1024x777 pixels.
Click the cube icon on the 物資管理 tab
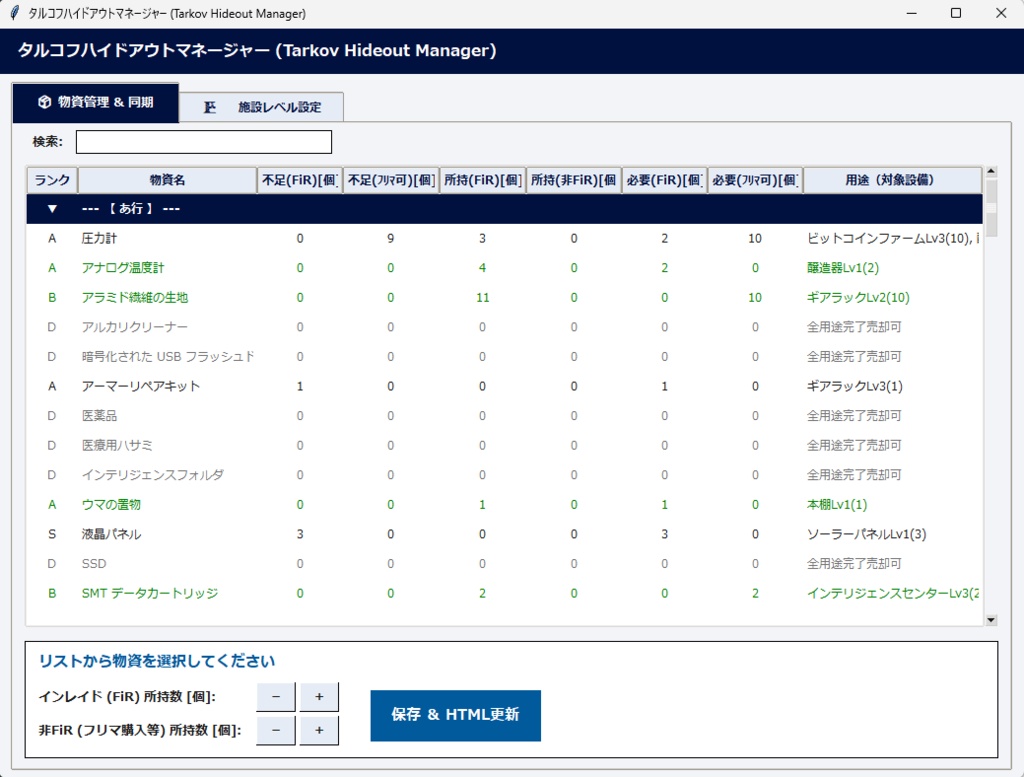pyautogui.click(x=44, y=102)
